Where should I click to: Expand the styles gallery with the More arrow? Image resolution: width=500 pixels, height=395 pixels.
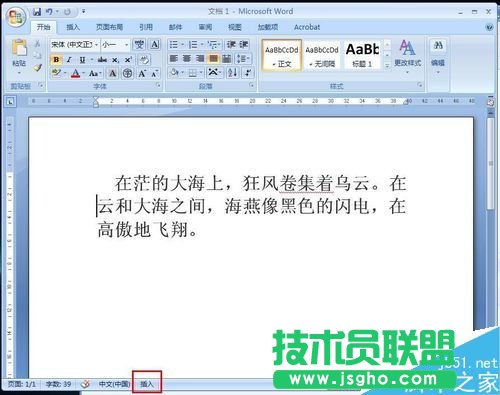coord(387,65)
